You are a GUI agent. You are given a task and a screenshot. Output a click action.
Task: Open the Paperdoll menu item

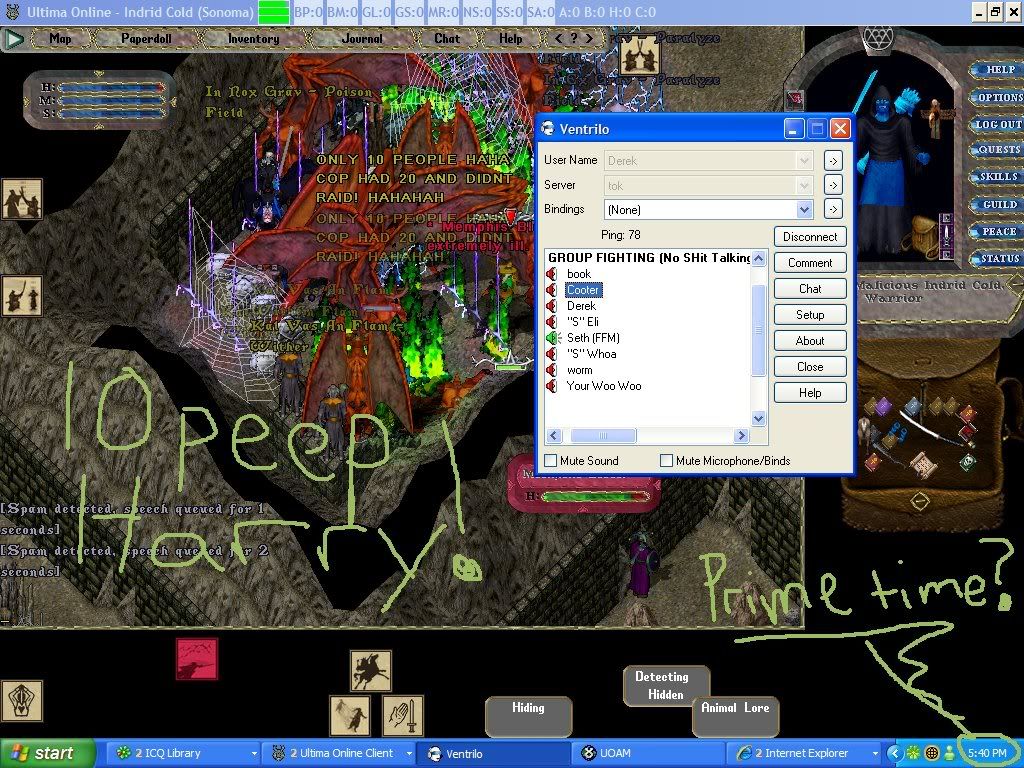tap(146, 39)
